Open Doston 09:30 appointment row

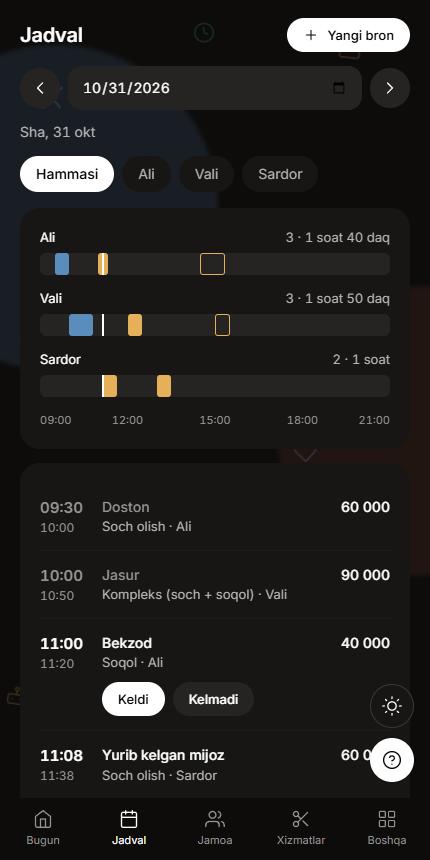[215, 517]
